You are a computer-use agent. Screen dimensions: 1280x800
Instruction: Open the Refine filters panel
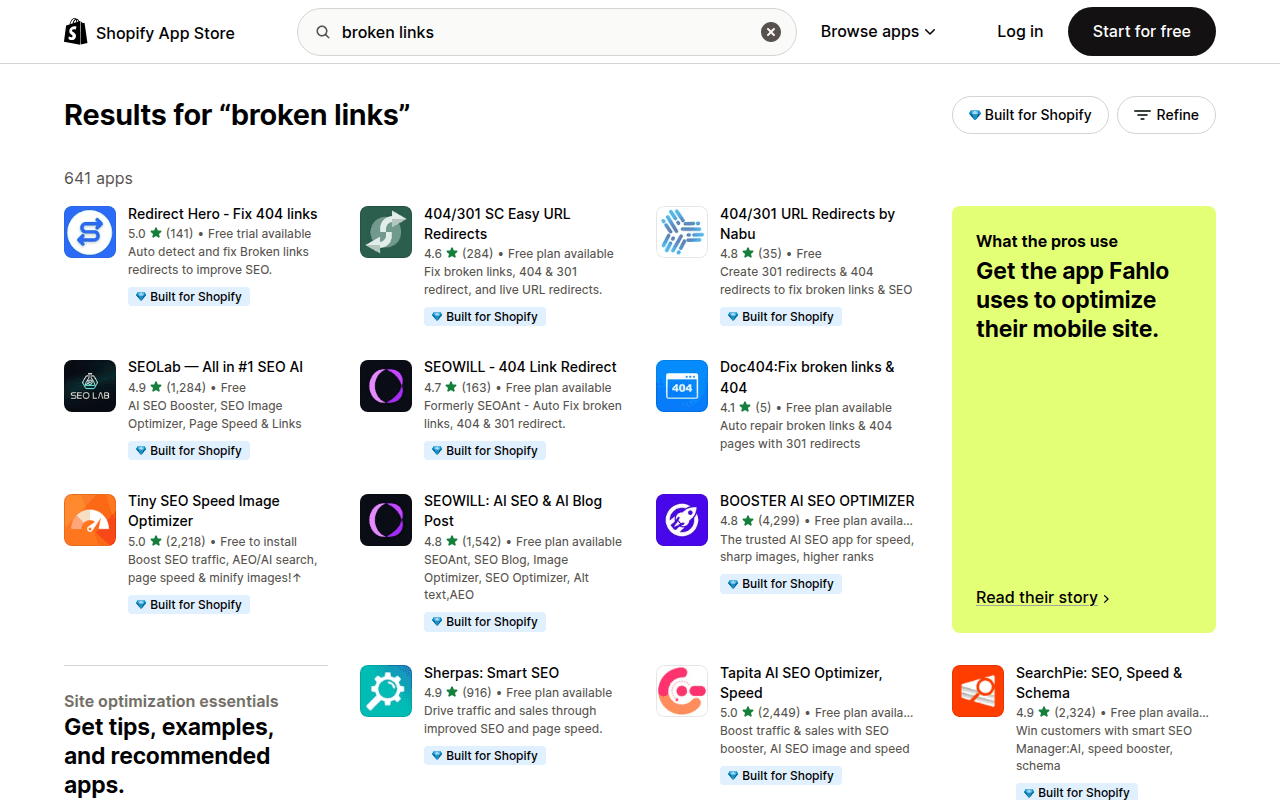tap(1166, 115)
